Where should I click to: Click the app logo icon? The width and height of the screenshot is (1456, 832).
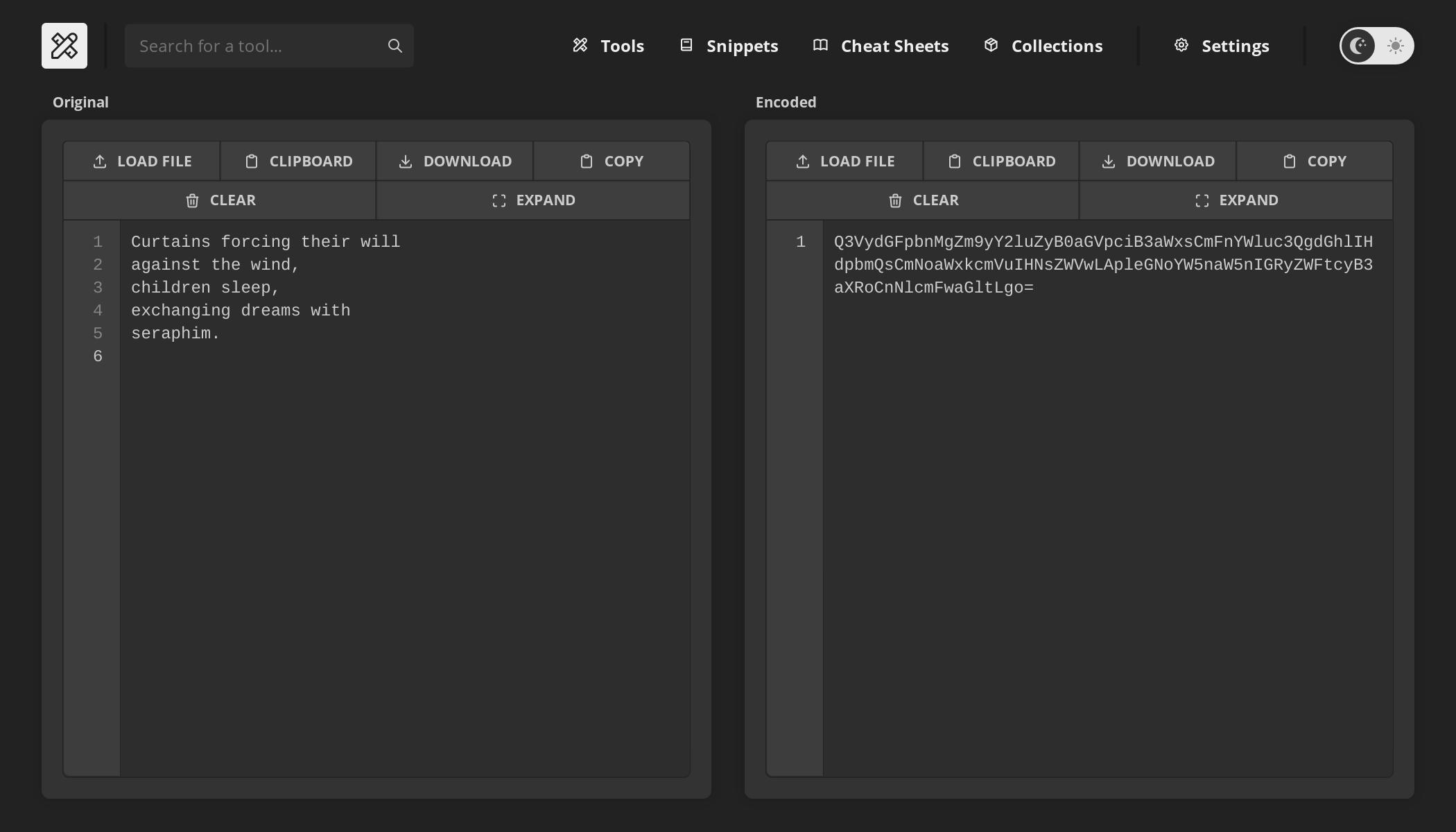pos(64,45)
